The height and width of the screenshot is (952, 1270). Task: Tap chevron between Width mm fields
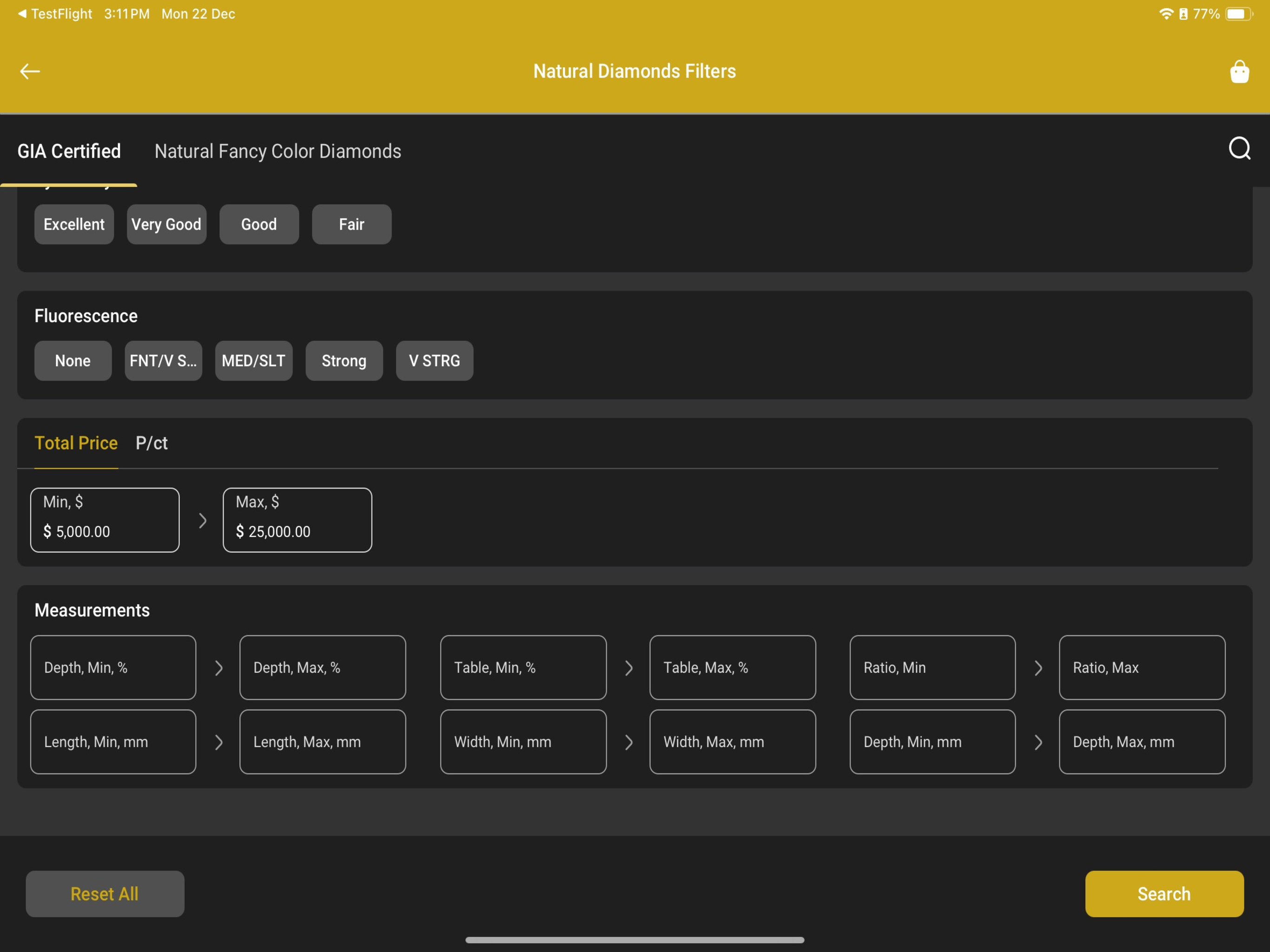628,742
